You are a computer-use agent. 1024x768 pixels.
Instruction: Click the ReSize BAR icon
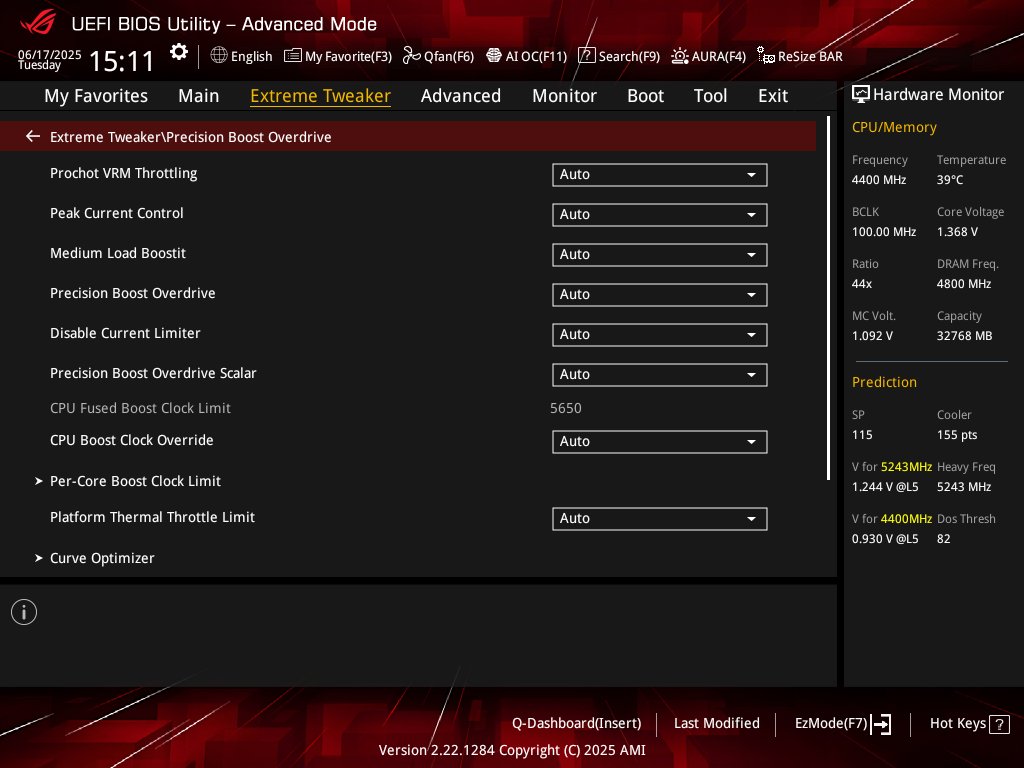click(x=765, y=56)
